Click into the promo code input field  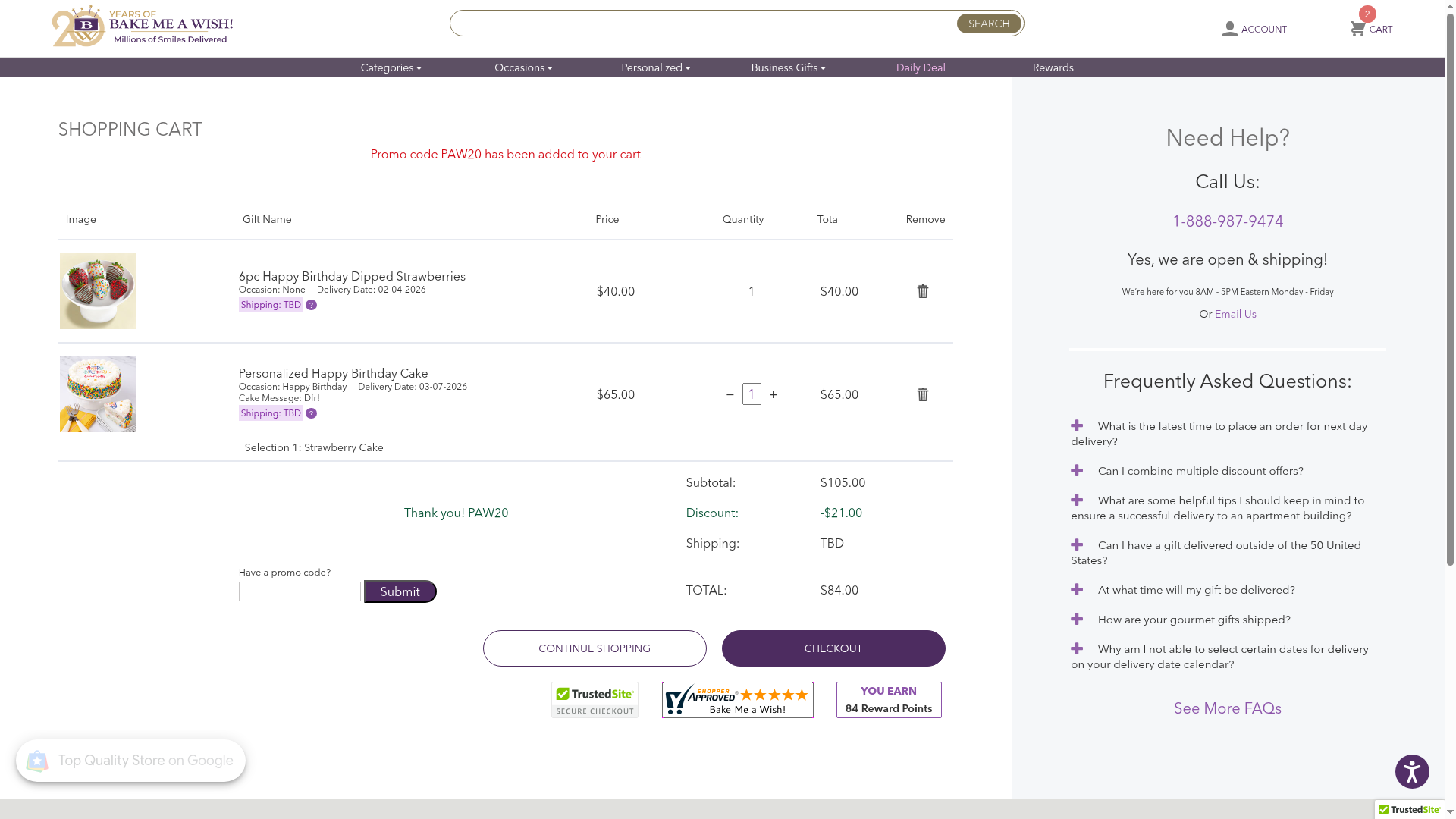[x=300, y=591]
